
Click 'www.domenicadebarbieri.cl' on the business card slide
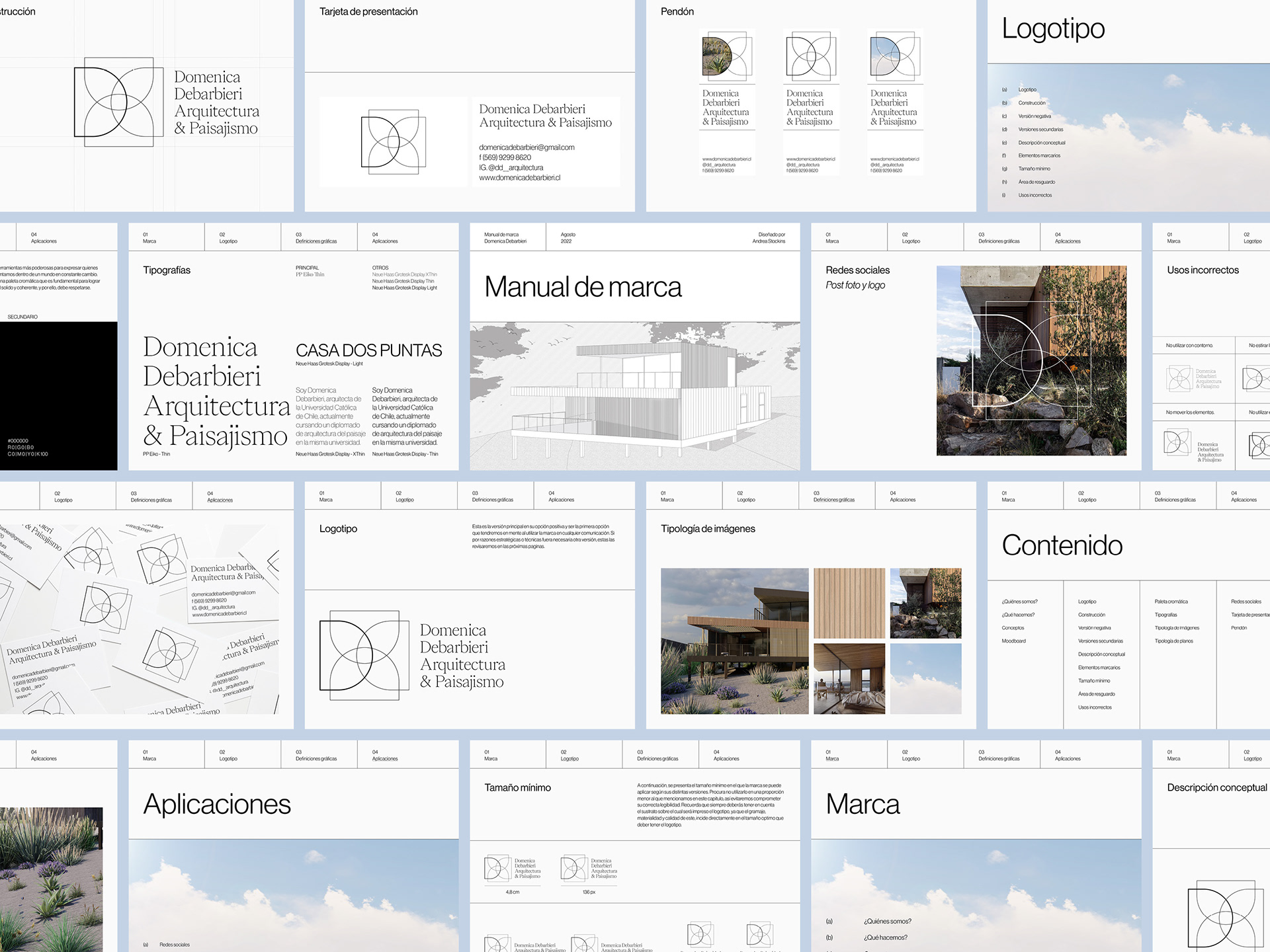tap(519, 178)
